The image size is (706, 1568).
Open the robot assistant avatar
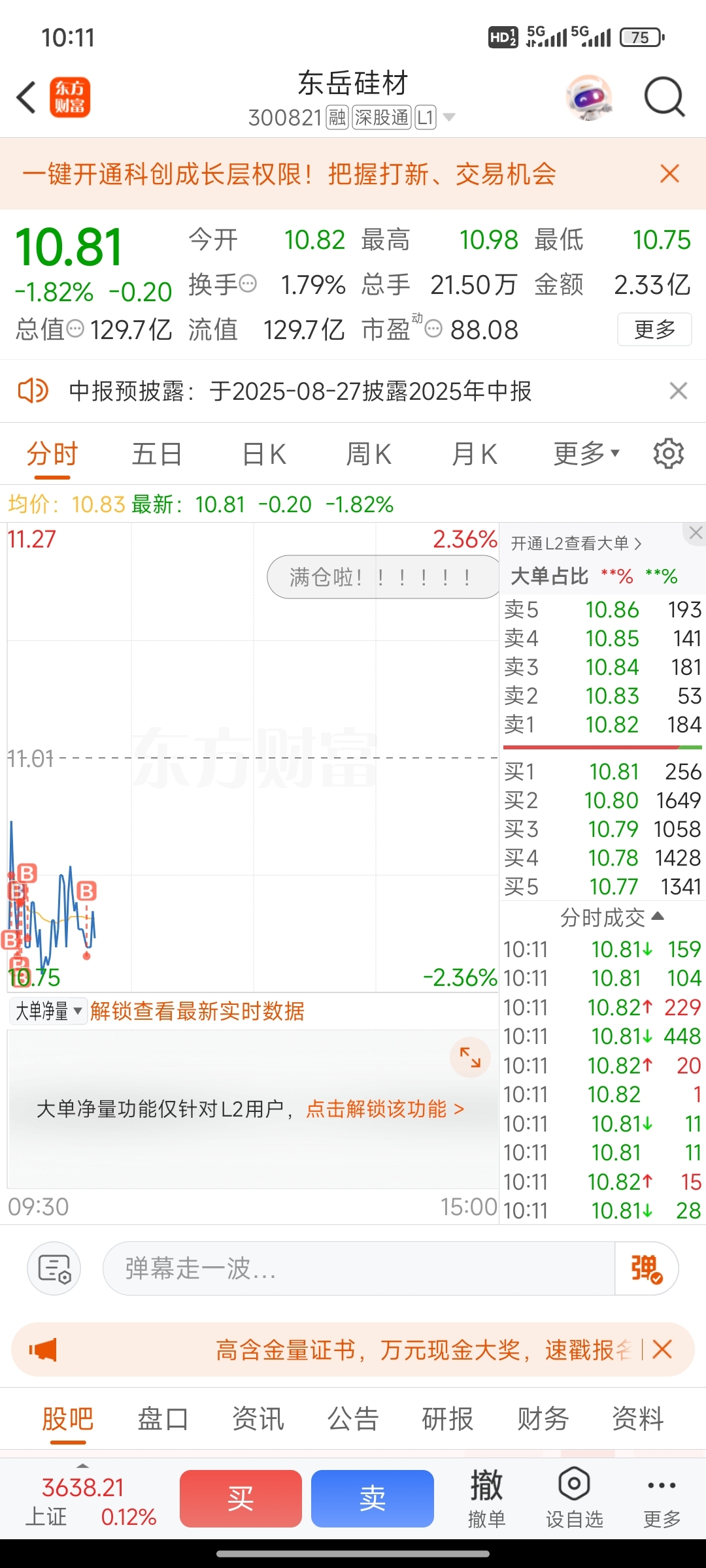point(589,98)
